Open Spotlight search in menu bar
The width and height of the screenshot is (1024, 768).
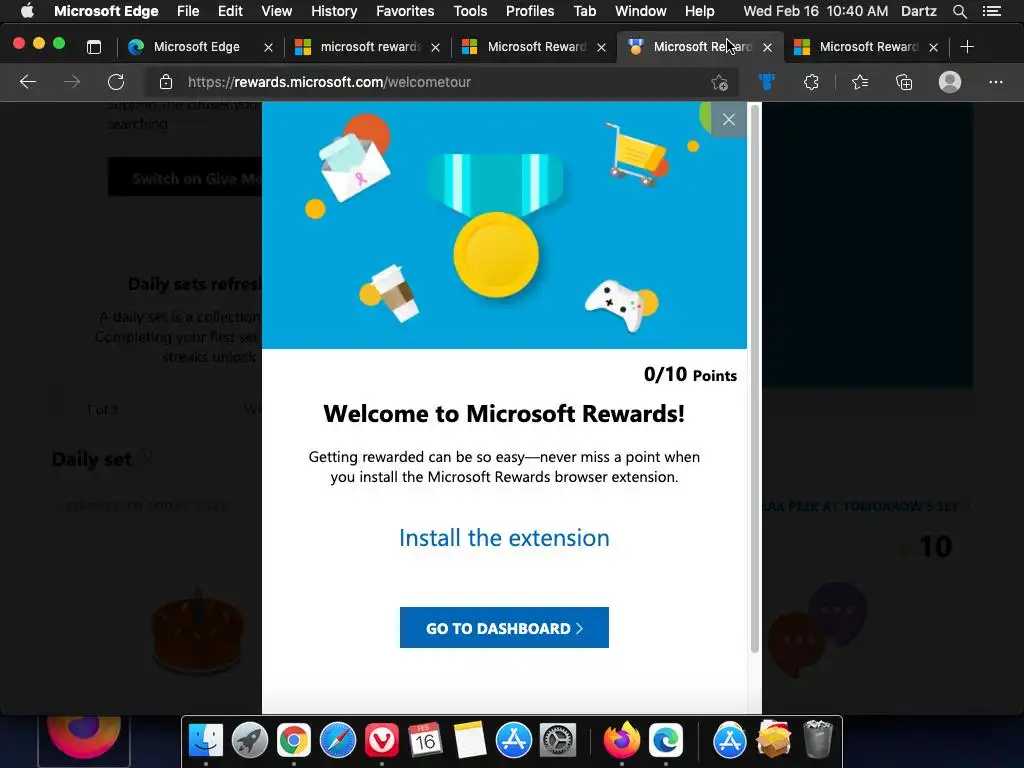(959, 11)
